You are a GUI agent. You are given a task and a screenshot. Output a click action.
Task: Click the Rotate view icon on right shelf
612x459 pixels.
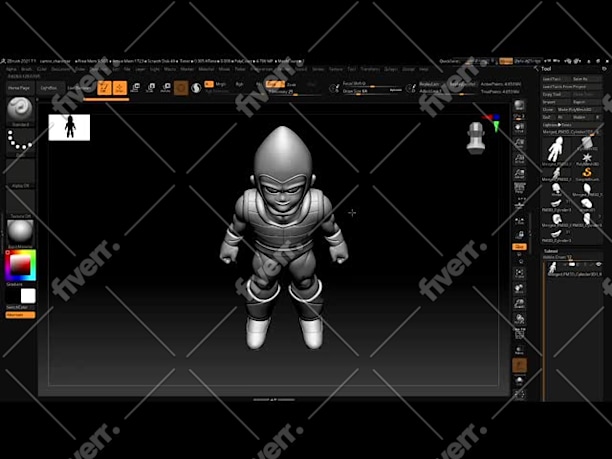[519, 319]
